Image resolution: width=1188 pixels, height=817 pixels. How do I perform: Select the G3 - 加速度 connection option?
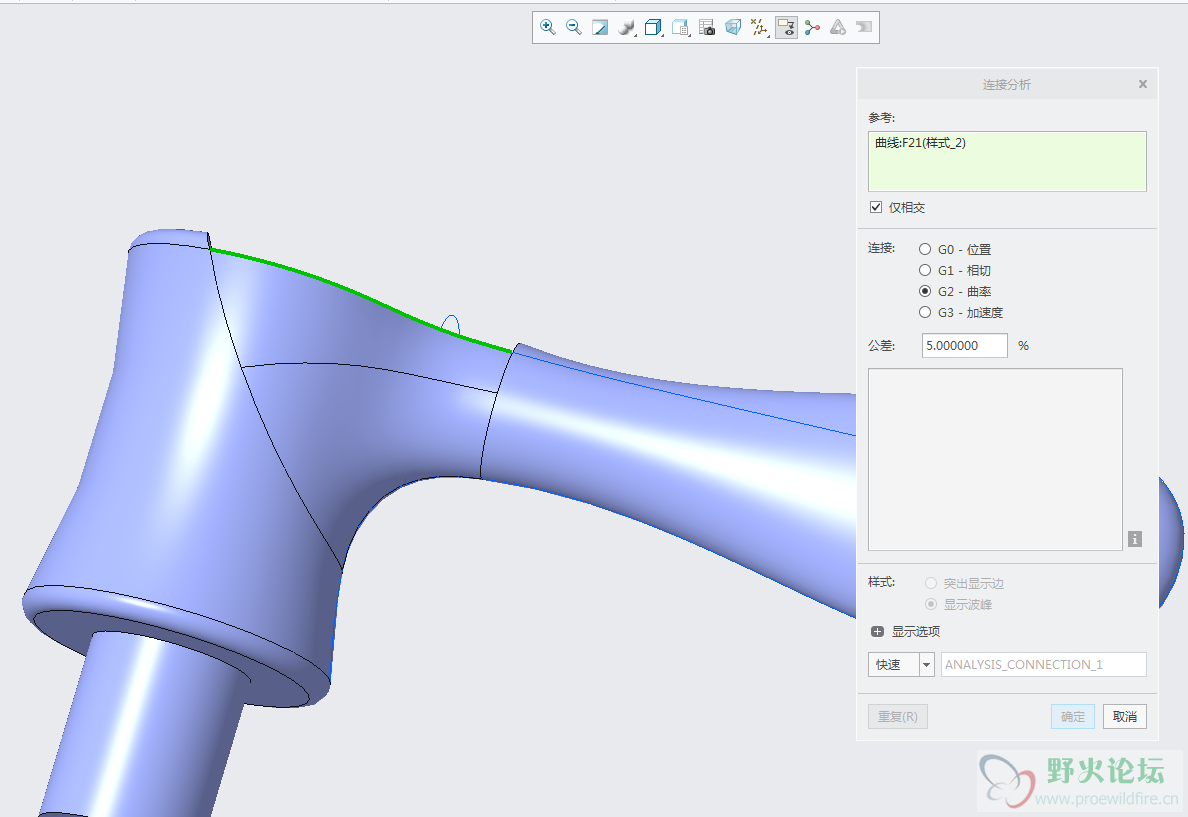coord(925,312)
